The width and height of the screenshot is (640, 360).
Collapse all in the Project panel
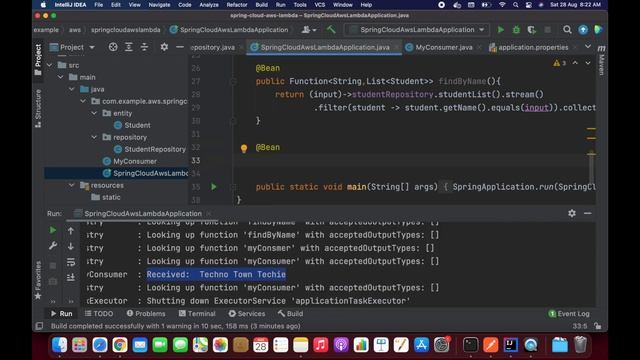[144, 47]
